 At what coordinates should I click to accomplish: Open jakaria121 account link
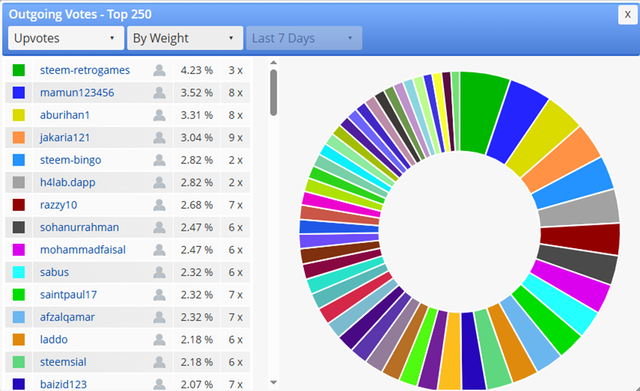(65, 138)
